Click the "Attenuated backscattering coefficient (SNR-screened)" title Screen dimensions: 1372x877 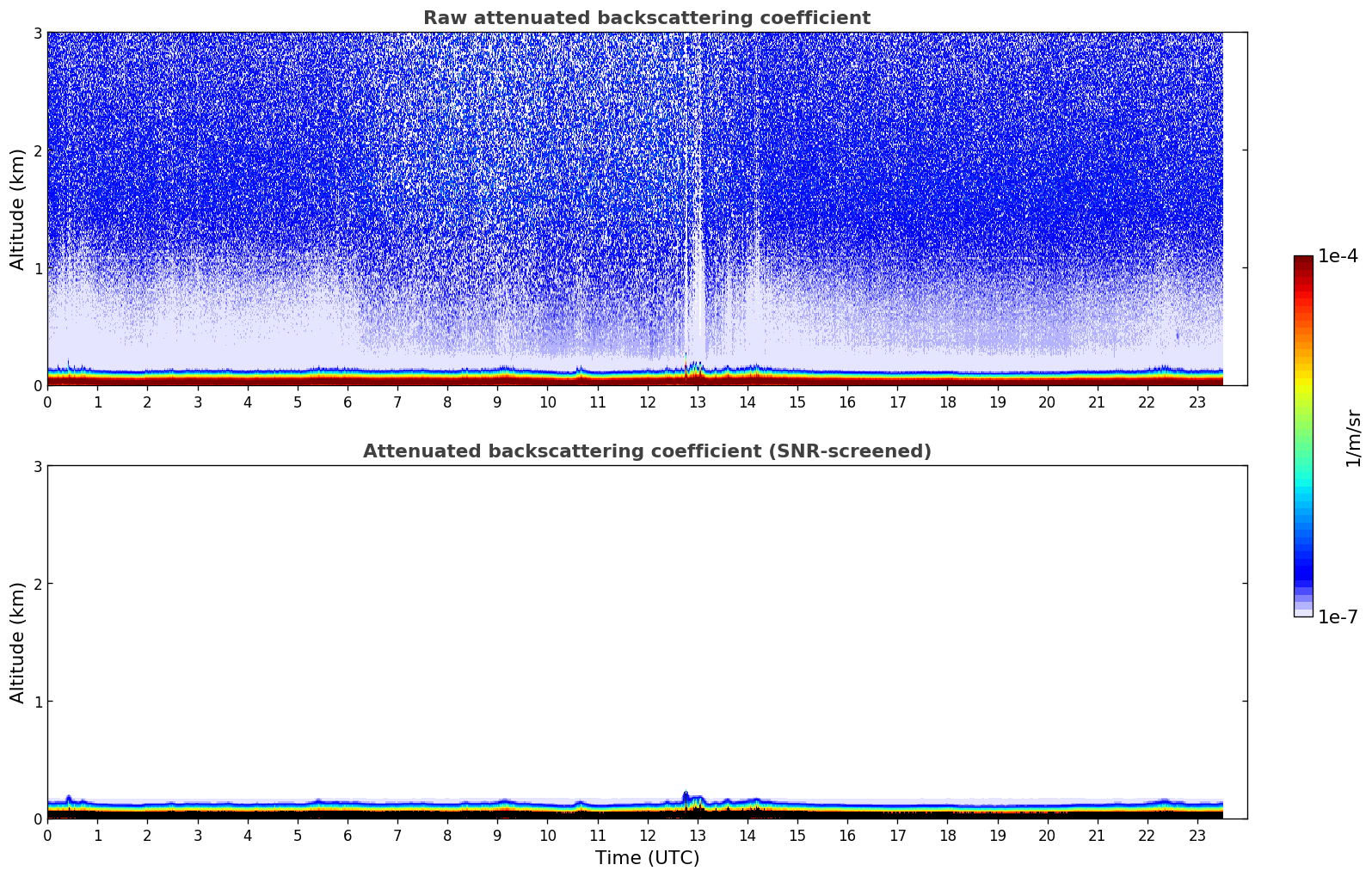click(x=646, y=451)
